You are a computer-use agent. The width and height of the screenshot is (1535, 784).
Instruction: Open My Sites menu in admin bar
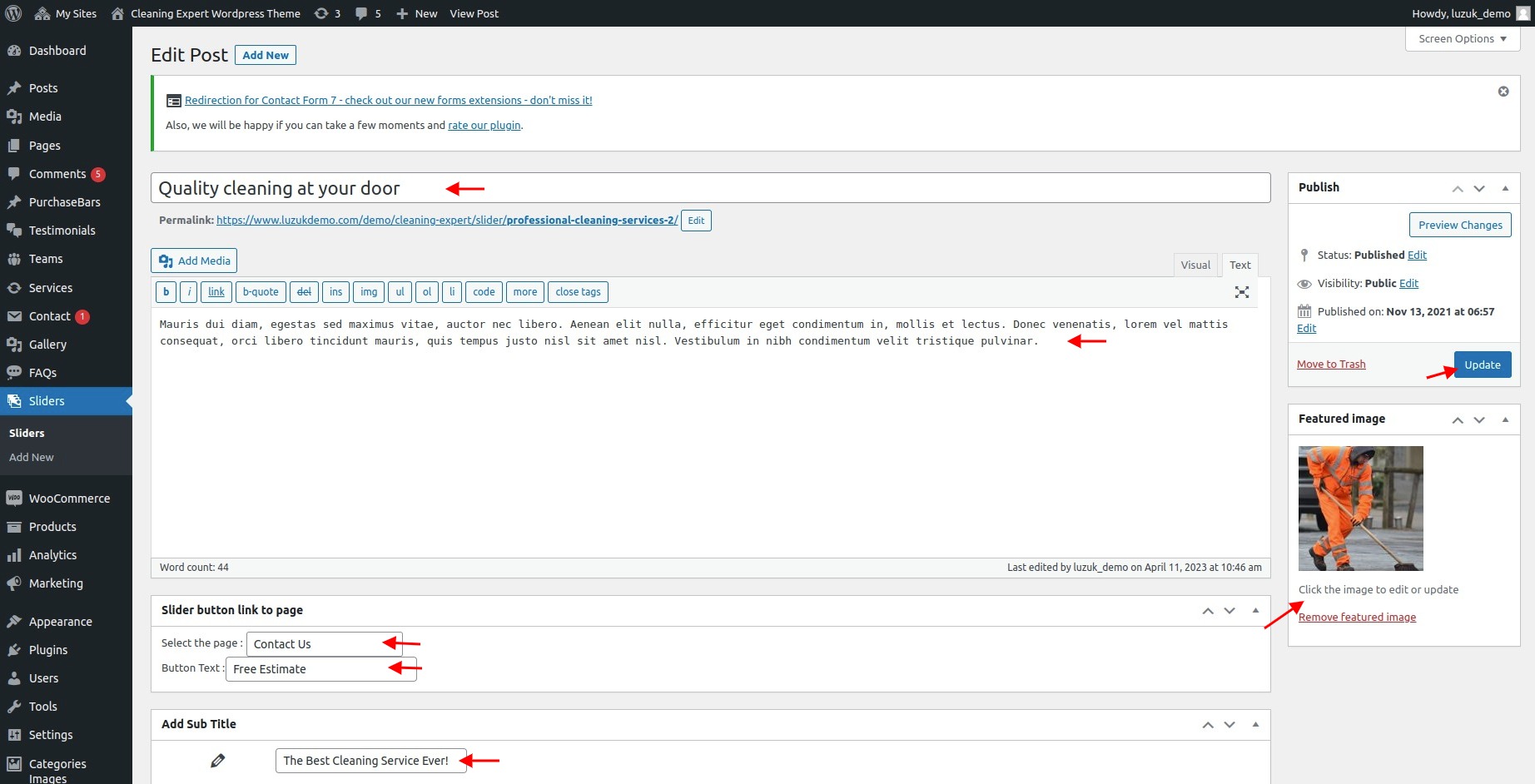coord(66,13)
